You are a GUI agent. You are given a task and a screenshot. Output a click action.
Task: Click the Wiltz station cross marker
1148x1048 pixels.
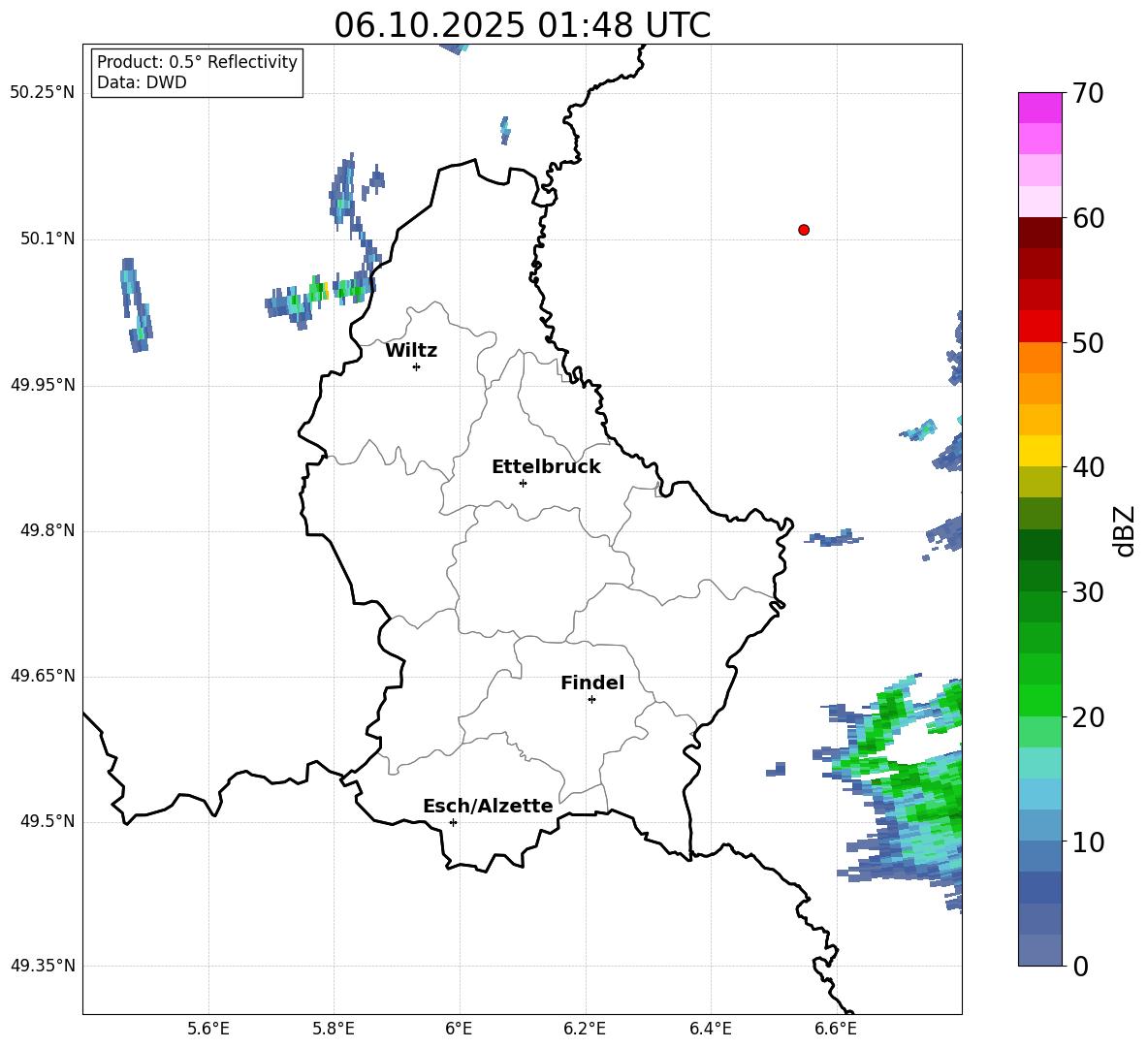point(417,366)
